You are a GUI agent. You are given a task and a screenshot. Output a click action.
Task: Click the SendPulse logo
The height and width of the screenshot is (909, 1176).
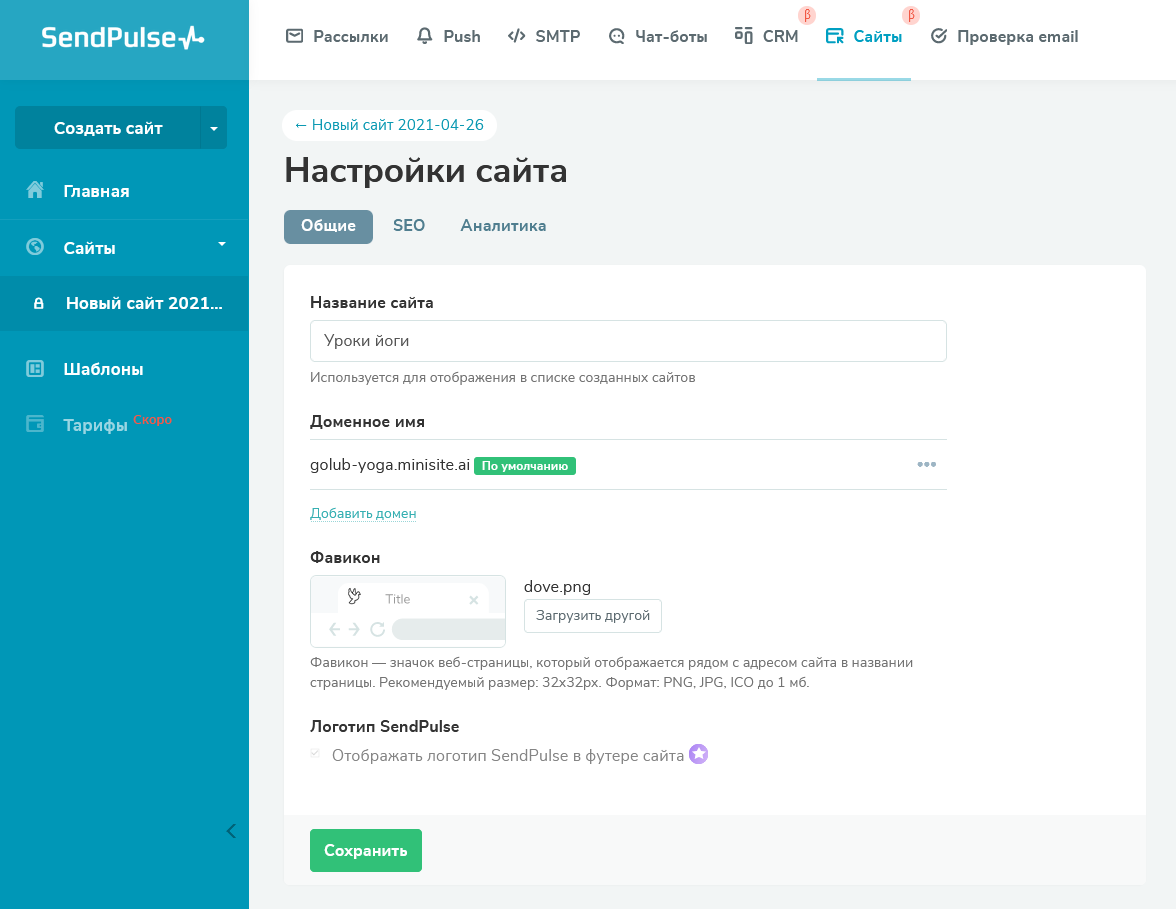(122, 38)
